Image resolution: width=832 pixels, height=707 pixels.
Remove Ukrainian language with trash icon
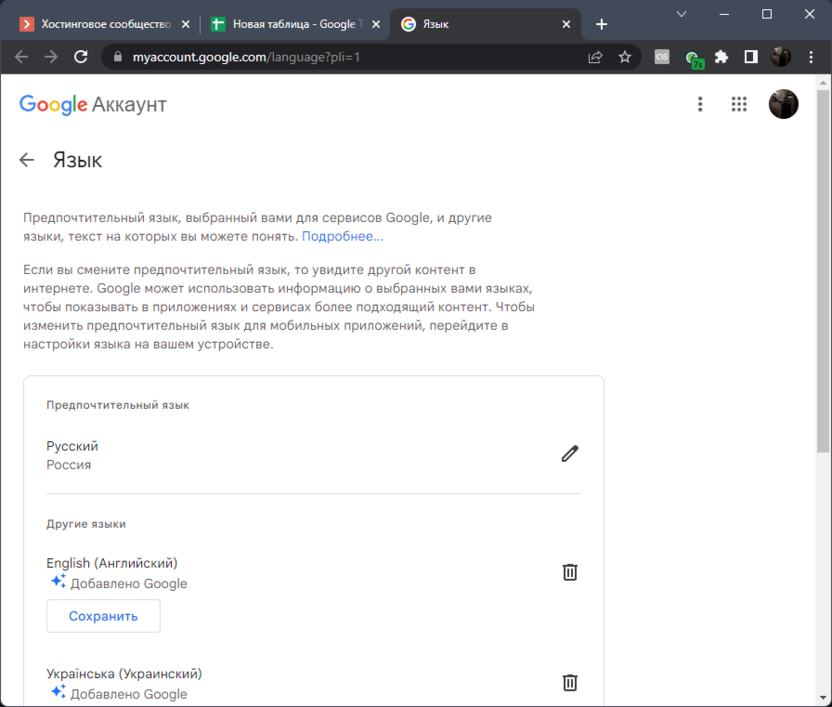(x=570, y=683)
